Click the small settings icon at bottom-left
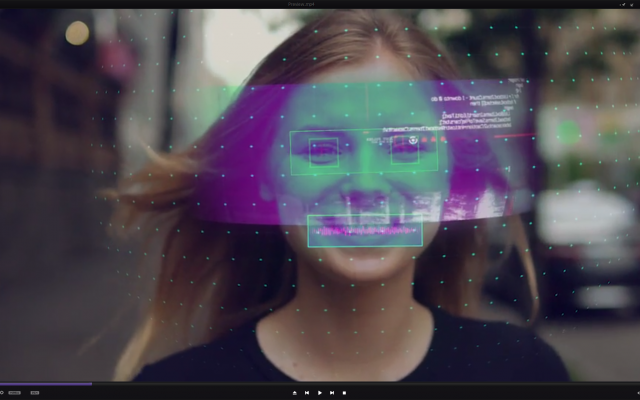The width and height of the screenshot is (640, 400). click(2, 393)
